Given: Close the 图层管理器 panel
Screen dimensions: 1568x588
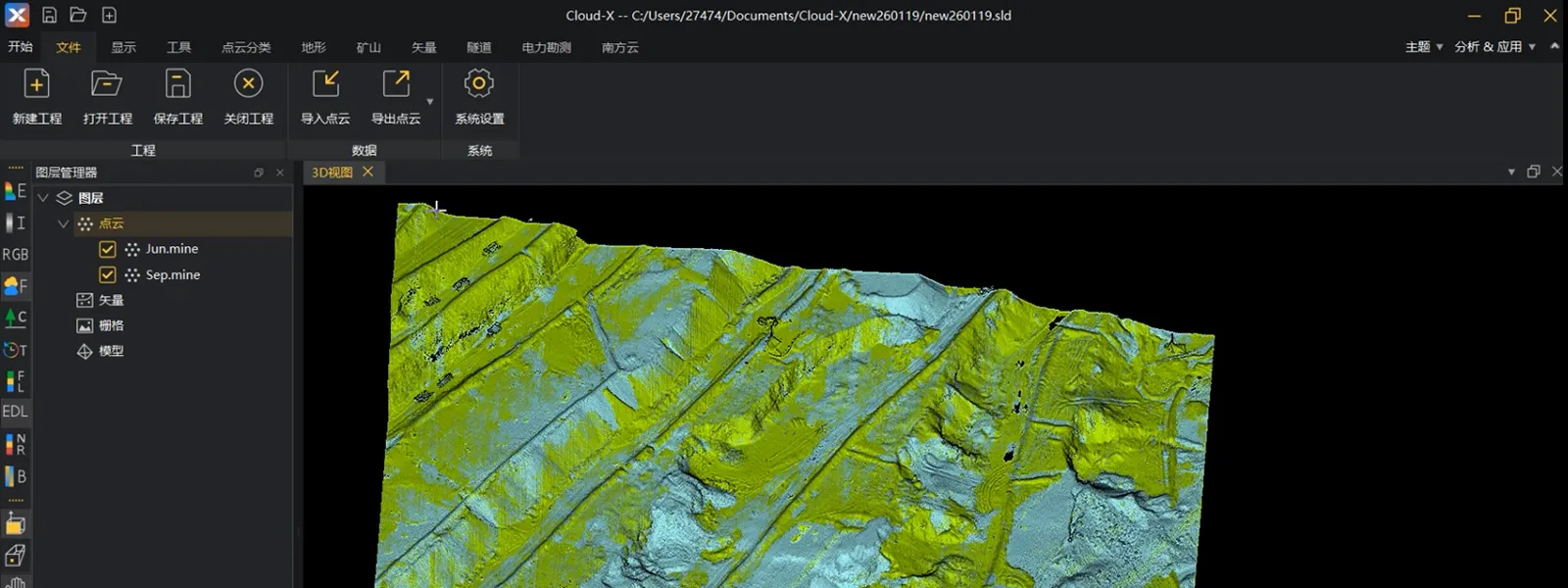Looking at the screenshot, I should pos(280,172).
